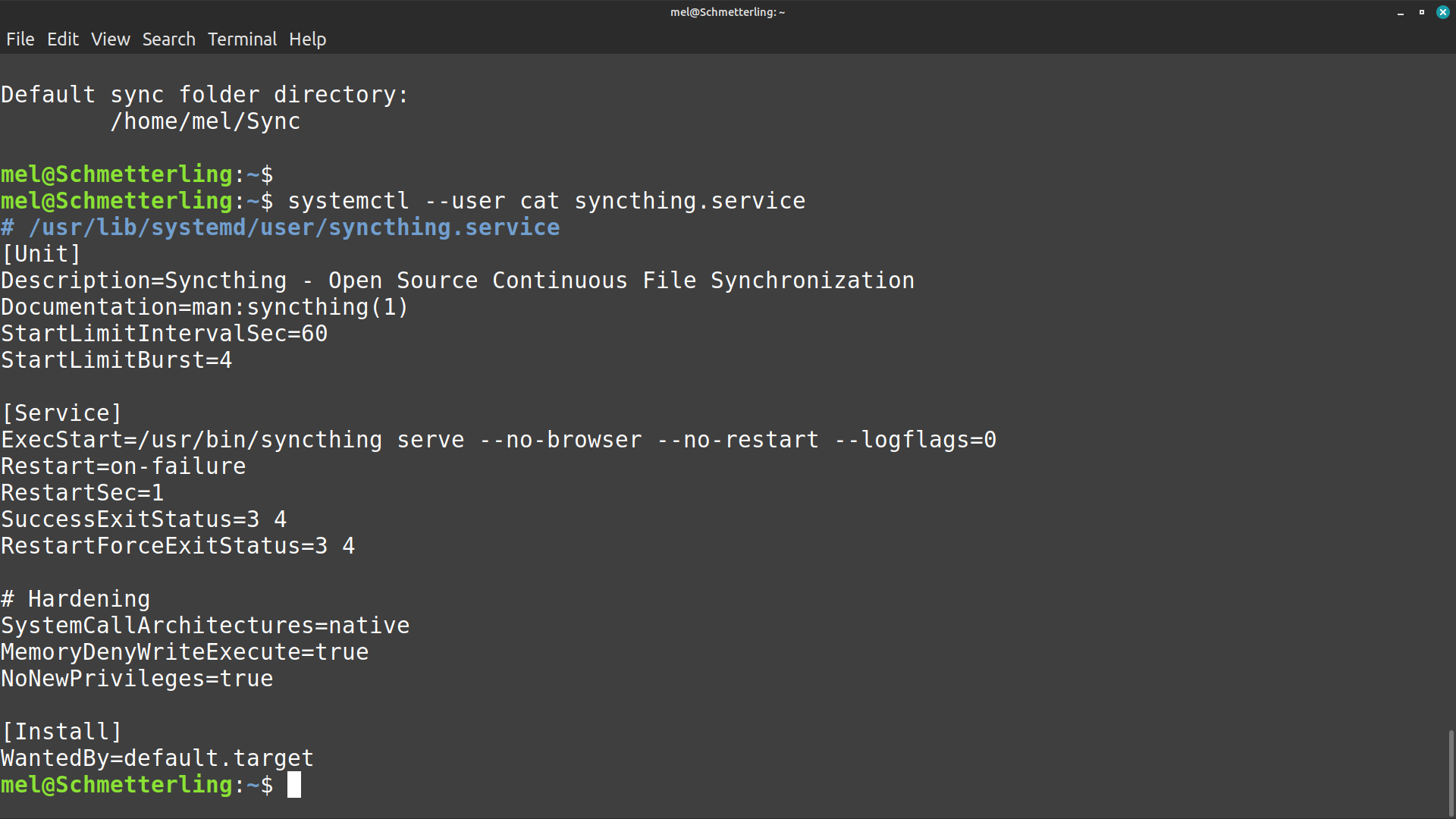Click the window title mel@Schmetterling
The image size is (1456, 819).
click(x=727, y=12)
